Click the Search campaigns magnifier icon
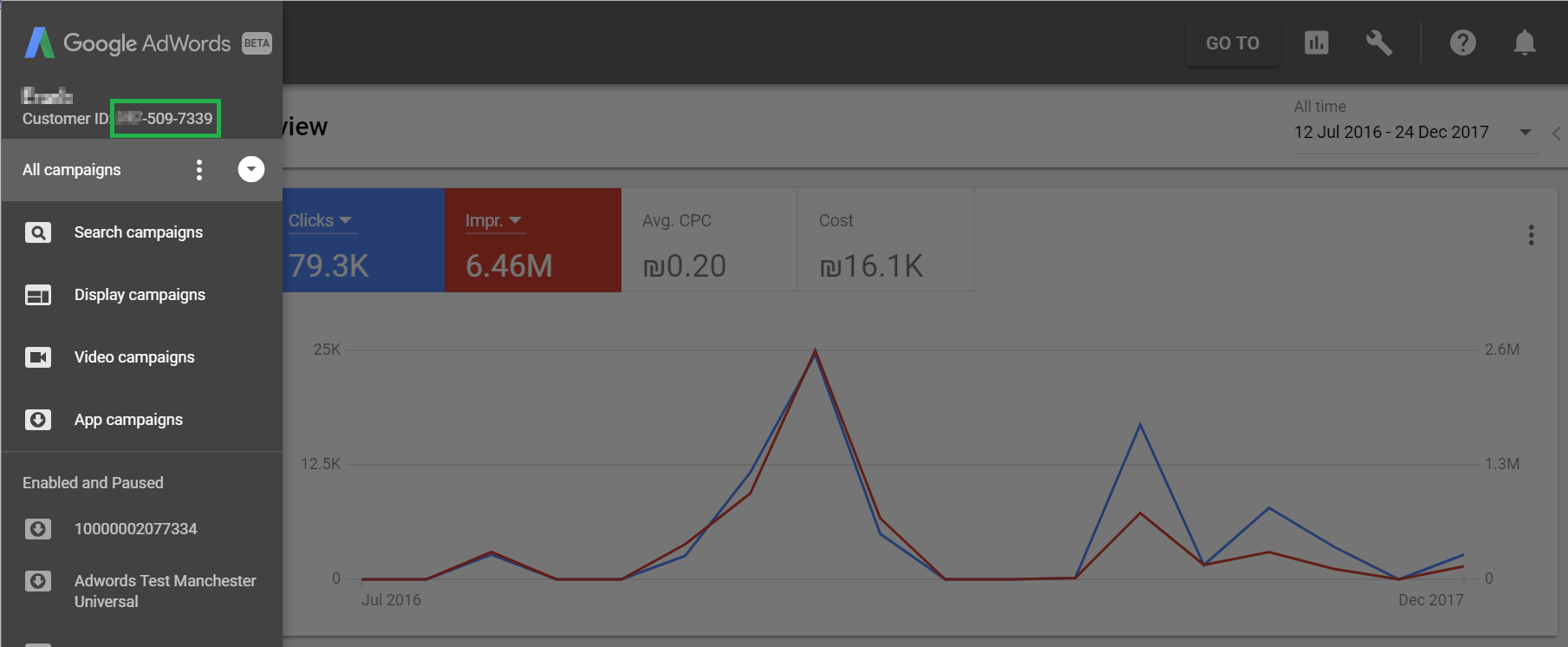Image resolution: width=1568 pixels, height=647 pixels. click(x=38, y=232)
